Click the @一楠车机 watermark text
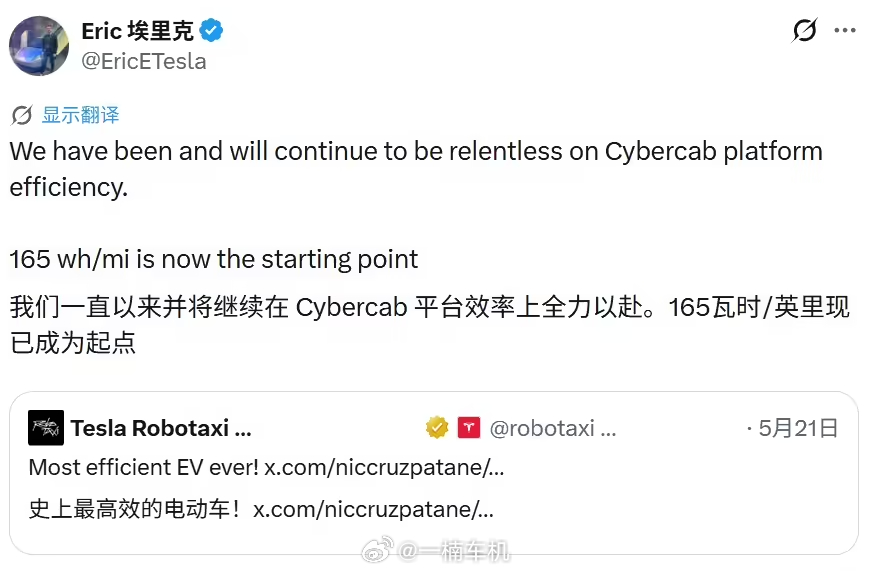 point(453,551)
